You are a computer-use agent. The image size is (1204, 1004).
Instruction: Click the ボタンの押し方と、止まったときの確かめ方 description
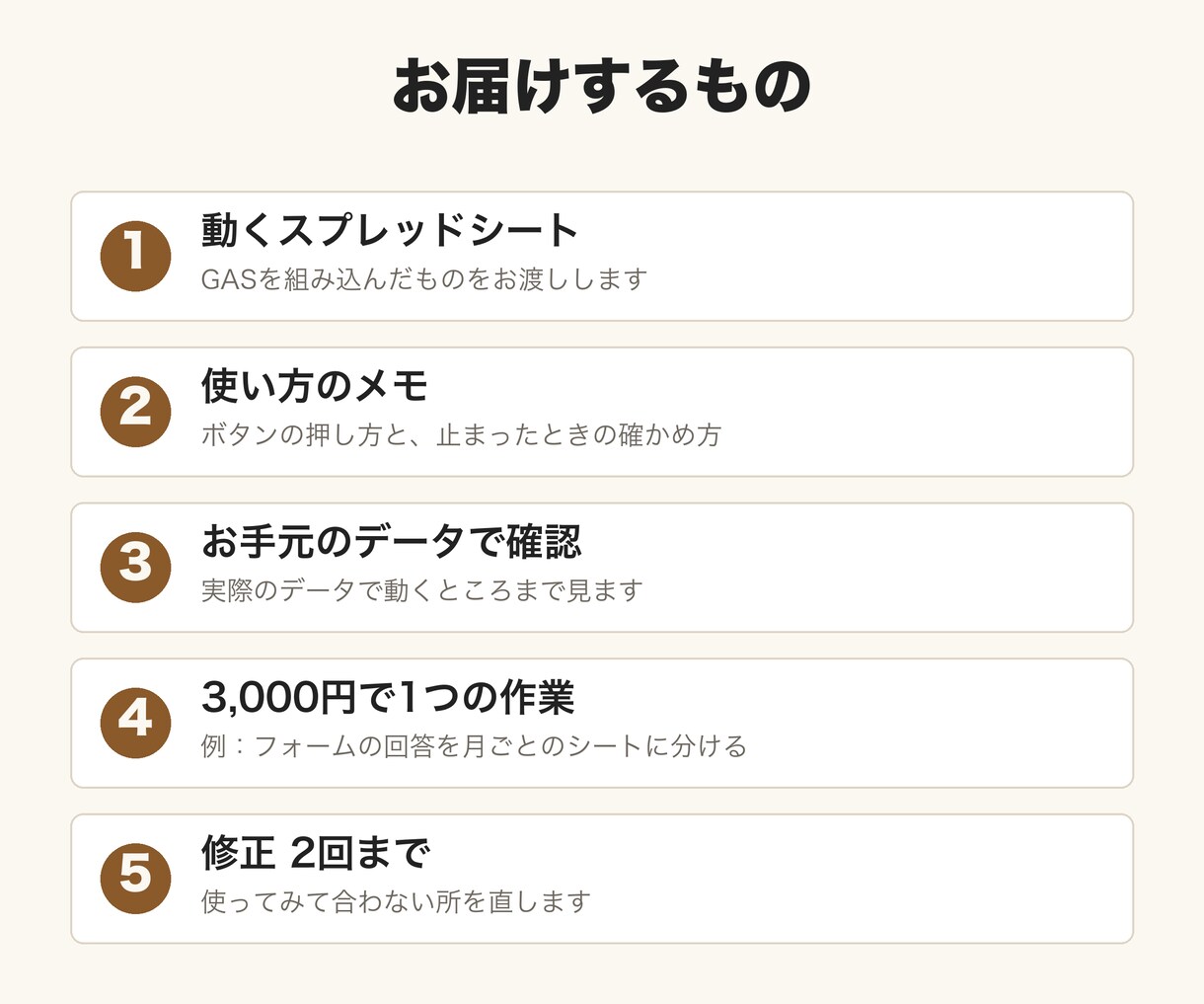pos(462,434)
